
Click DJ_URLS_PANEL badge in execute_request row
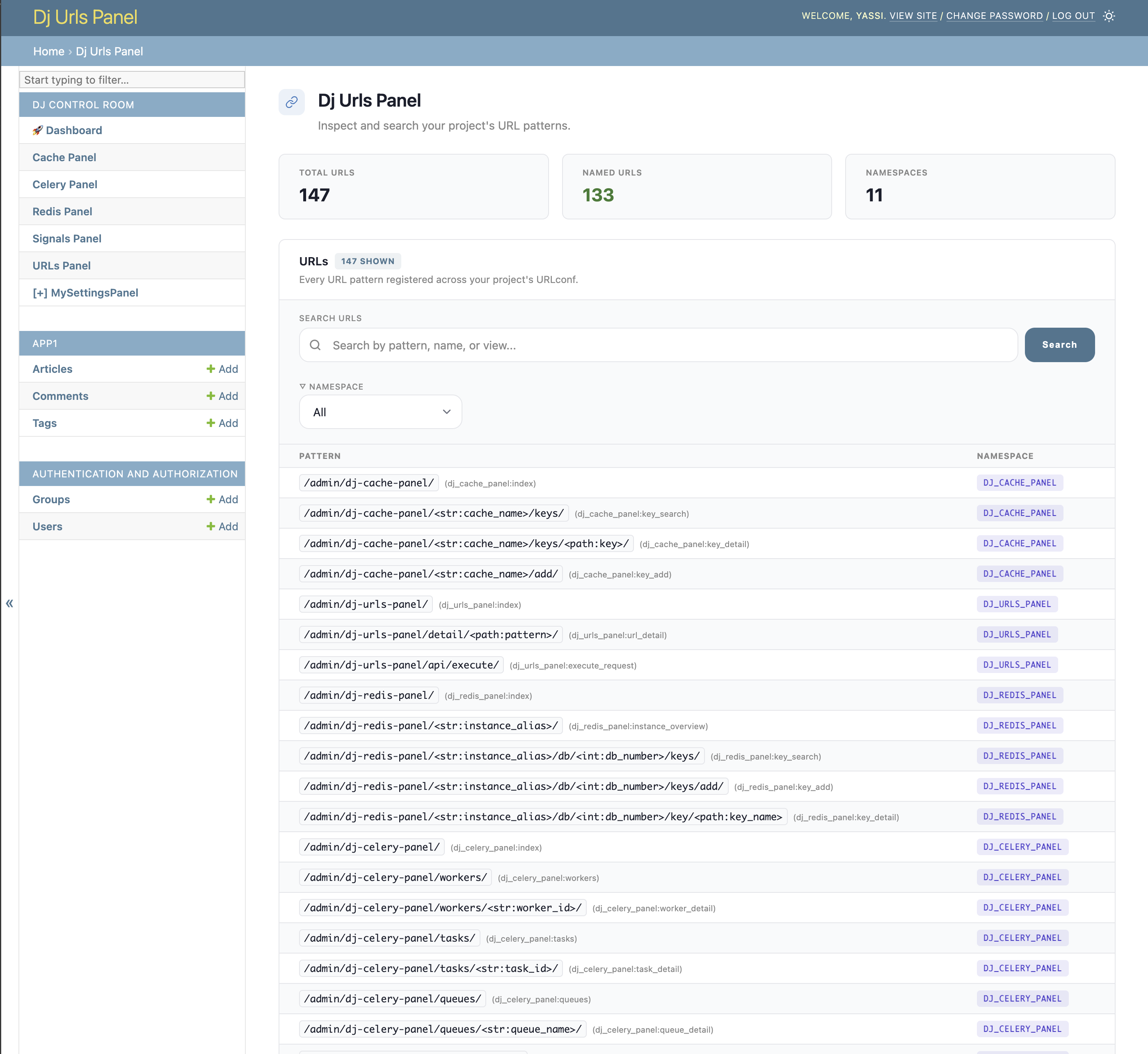tap(1017, 665)
